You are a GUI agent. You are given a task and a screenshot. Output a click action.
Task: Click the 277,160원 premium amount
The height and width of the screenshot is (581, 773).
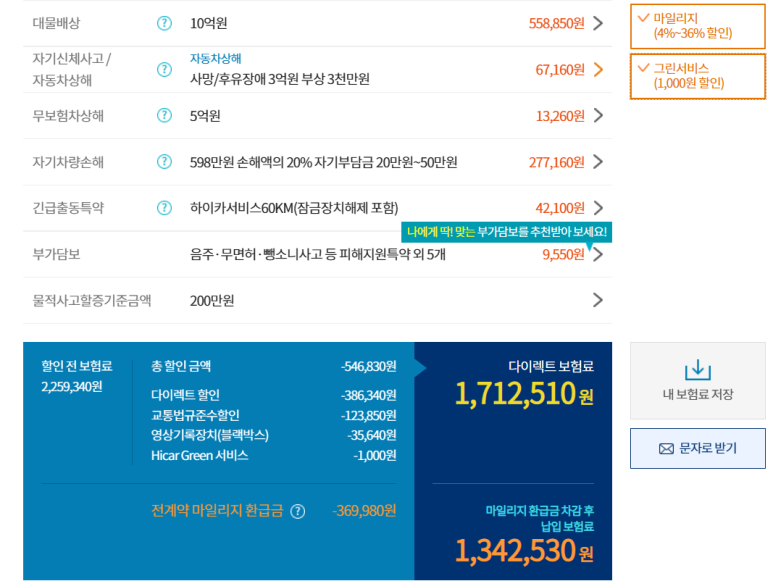[x=557, y=162]
